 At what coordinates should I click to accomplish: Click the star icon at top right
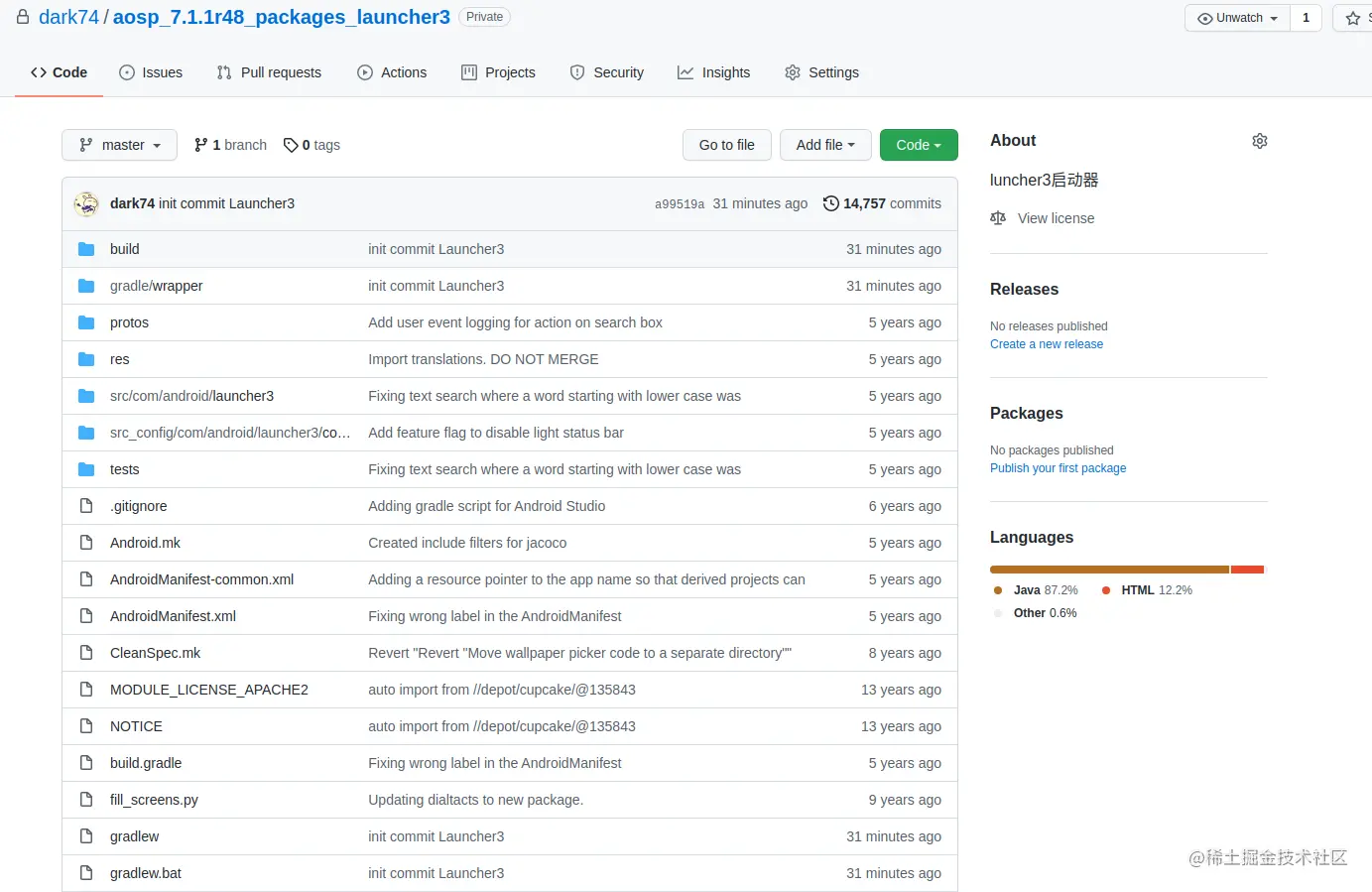(x=1352, y=18)
